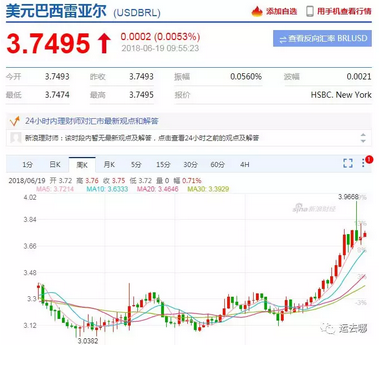383x372 pixels.
Task: Select the 月K chart tab
Action: pos(109,164)
